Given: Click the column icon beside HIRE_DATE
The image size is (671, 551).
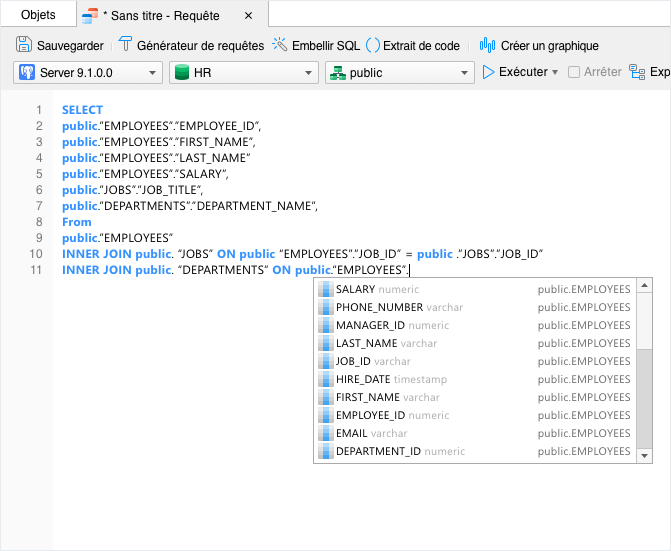Looking at the screenshot, I should click(326, 379).
